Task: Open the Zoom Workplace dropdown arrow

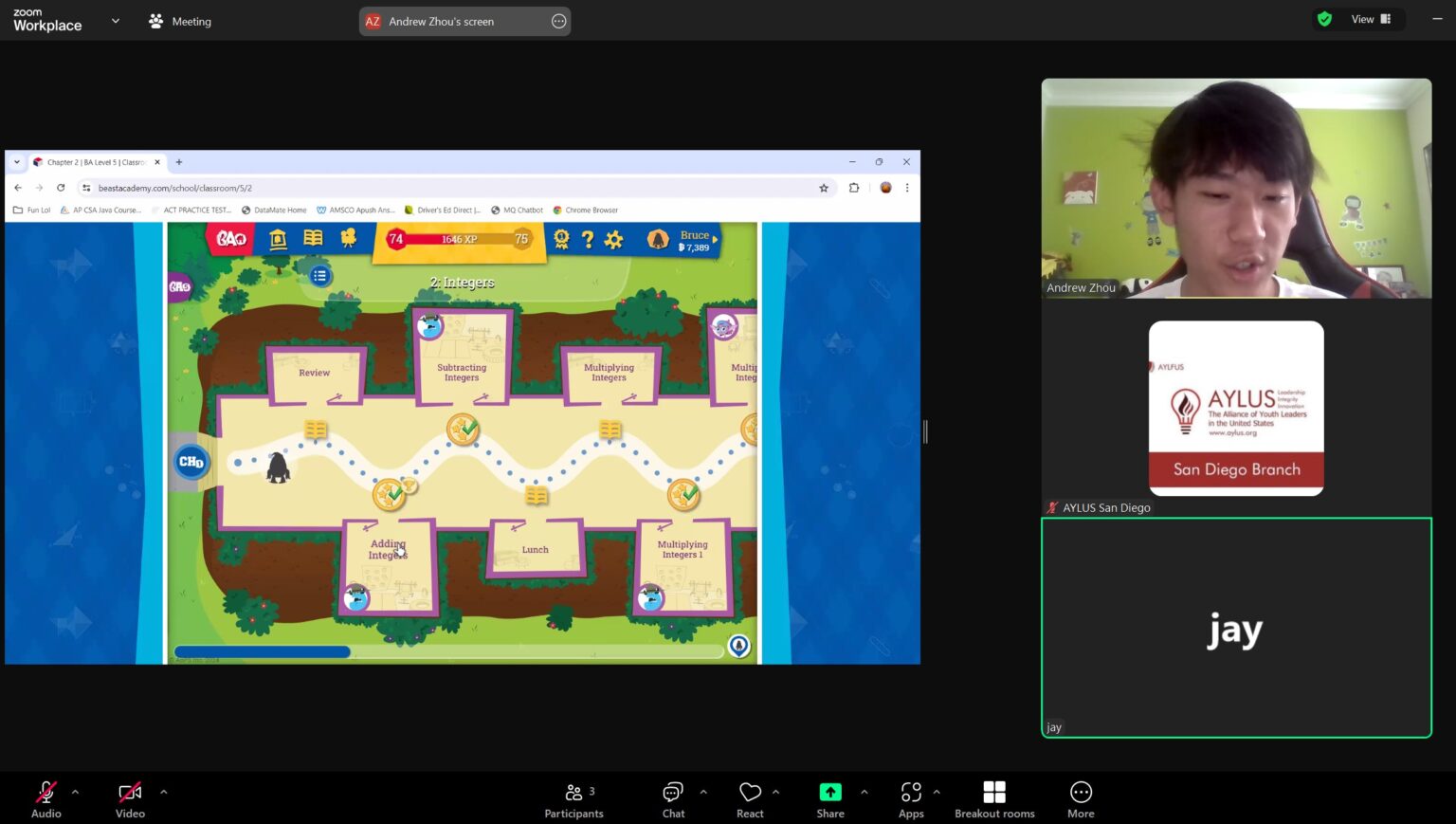Action: click(x=116, y=20)
